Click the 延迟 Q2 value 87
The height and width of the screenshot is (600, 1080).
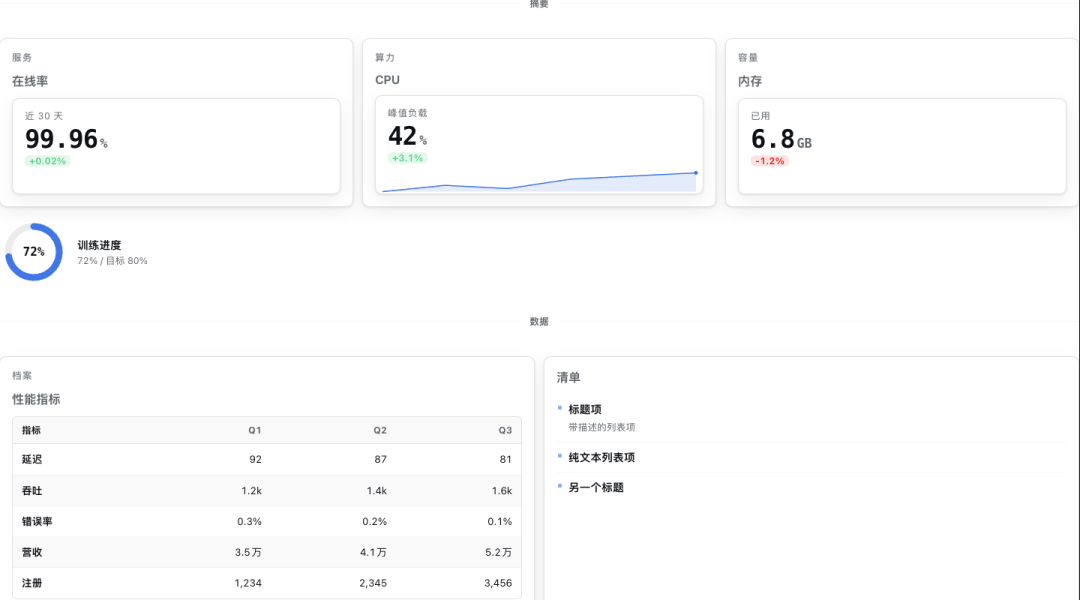(x=380, y=459)
